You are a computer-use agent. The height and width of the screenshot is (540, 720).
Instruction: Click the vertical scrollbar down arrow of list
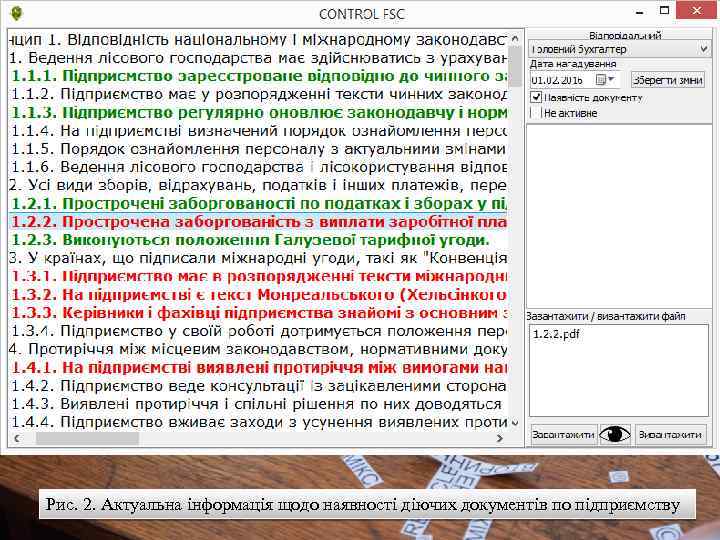pos(516,422)
